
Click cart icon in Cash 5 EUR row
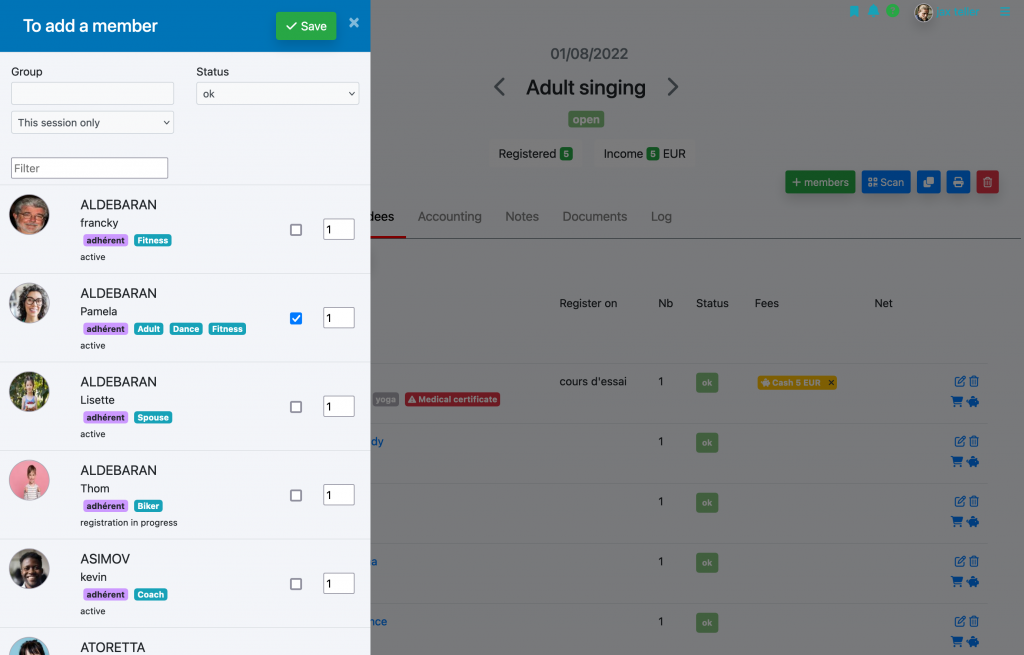[x=957, y=402]
